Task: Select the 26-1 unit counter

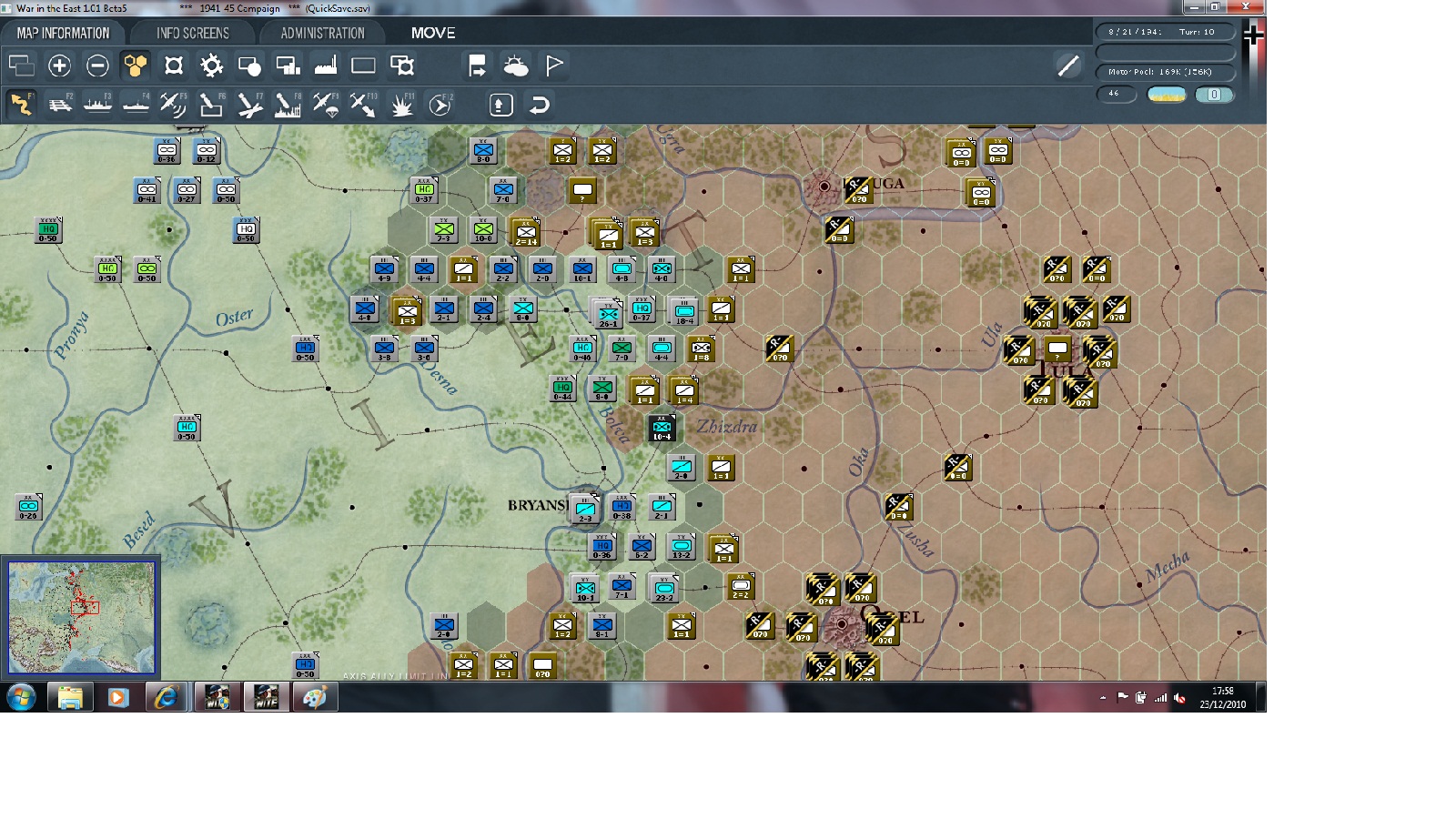Action: tap(607, 315)
